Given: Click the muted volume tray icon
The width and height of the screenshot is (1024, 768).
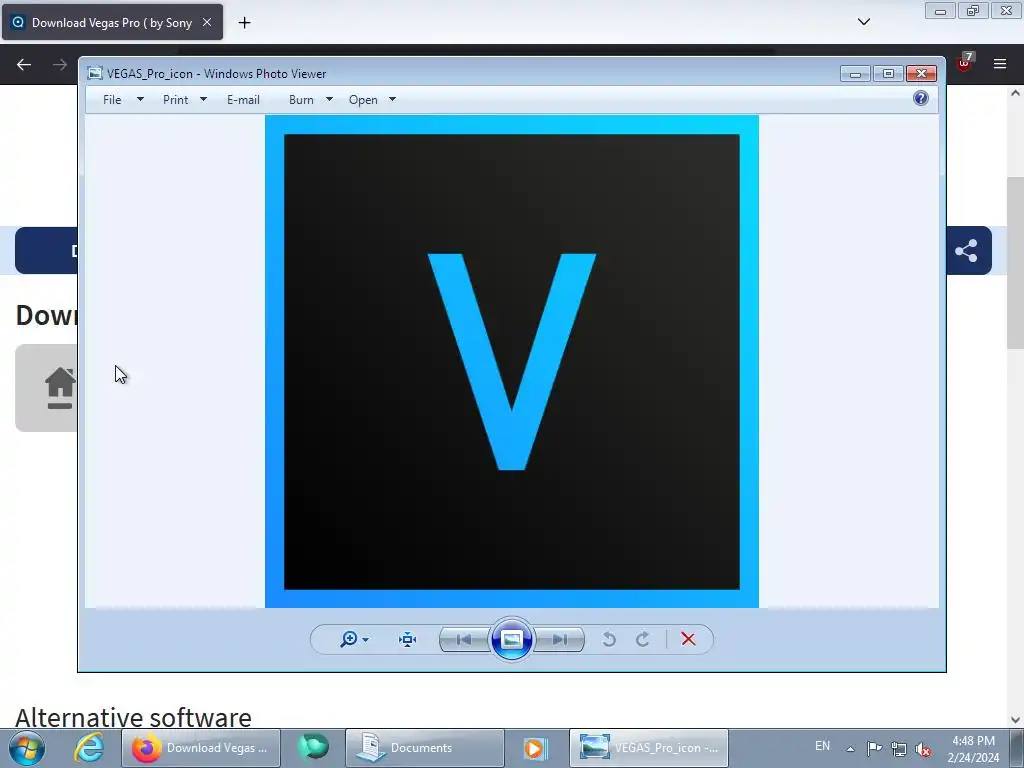Looking at the screenshot, I should [x=923, y=749].
